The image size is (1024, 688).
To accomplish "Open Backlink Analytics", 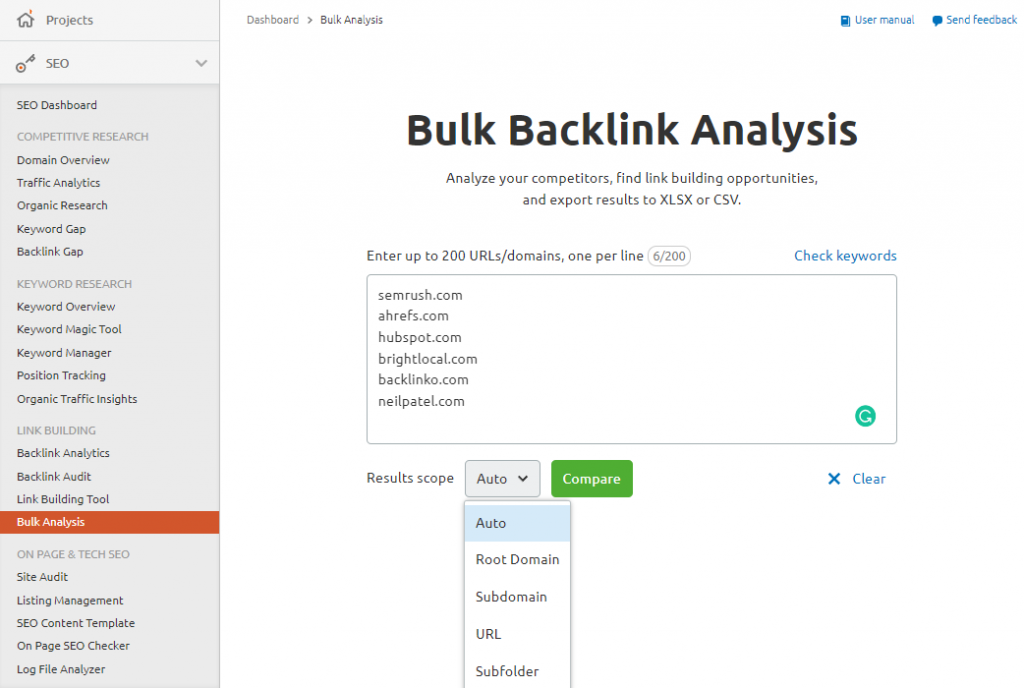I will pos(63,453).
